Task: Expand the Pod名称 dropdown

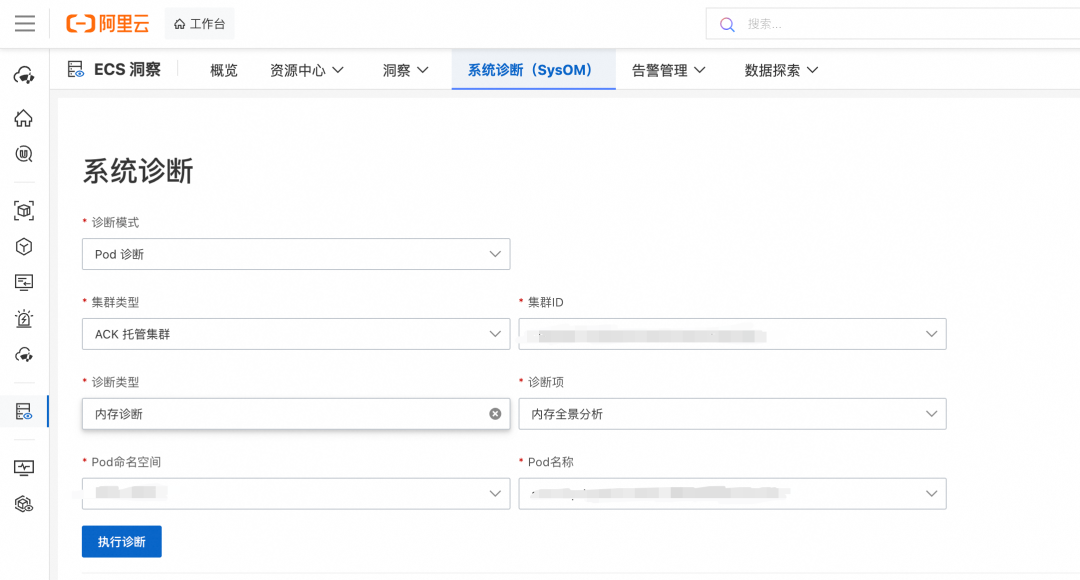Action: pos(732,494)
